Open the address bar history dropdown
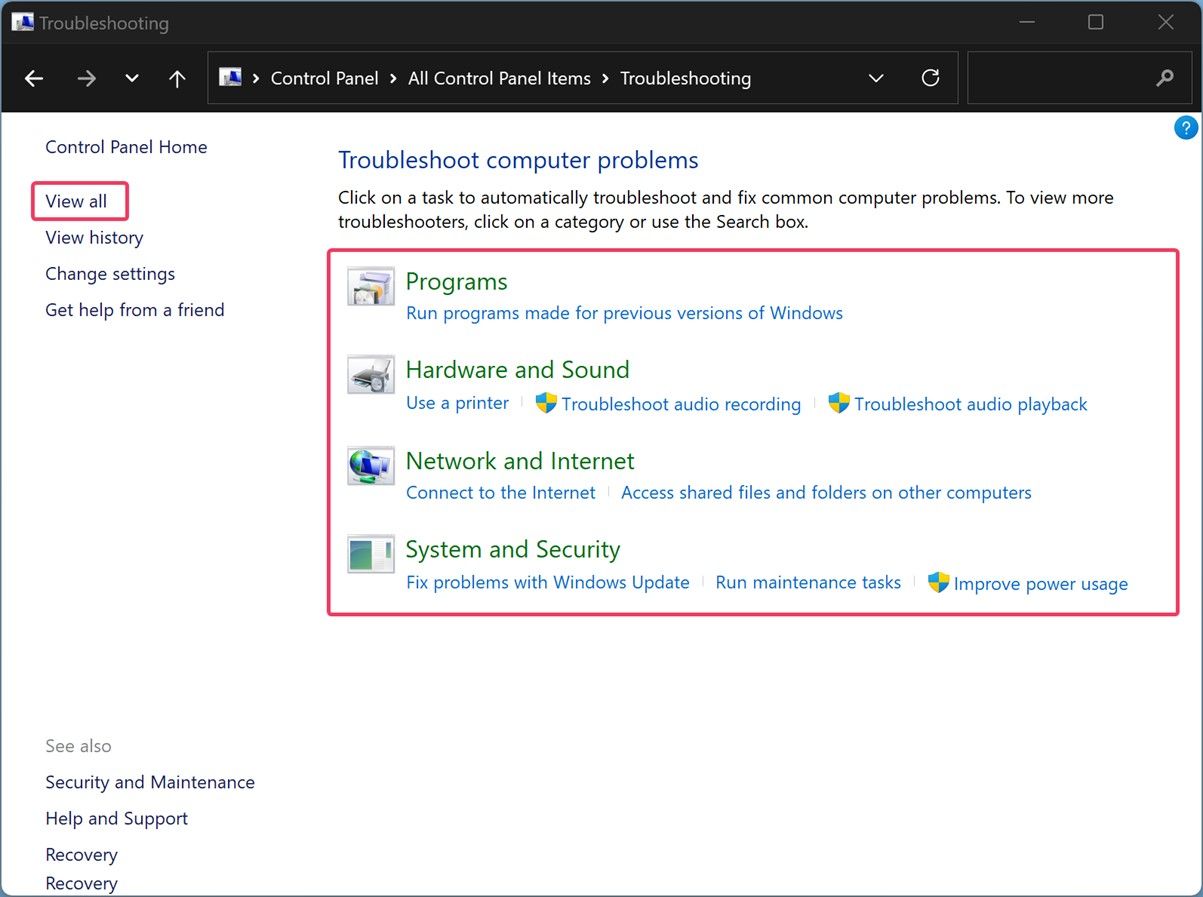 [x=876, y=78]
